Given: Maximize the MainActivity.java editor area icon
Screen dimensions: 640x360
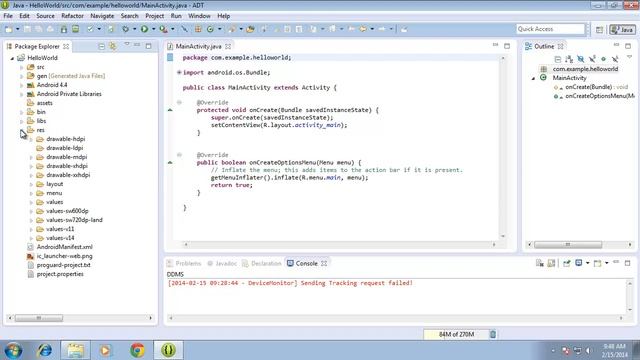Looking at the screenshot, I should [x=507, y=46].
